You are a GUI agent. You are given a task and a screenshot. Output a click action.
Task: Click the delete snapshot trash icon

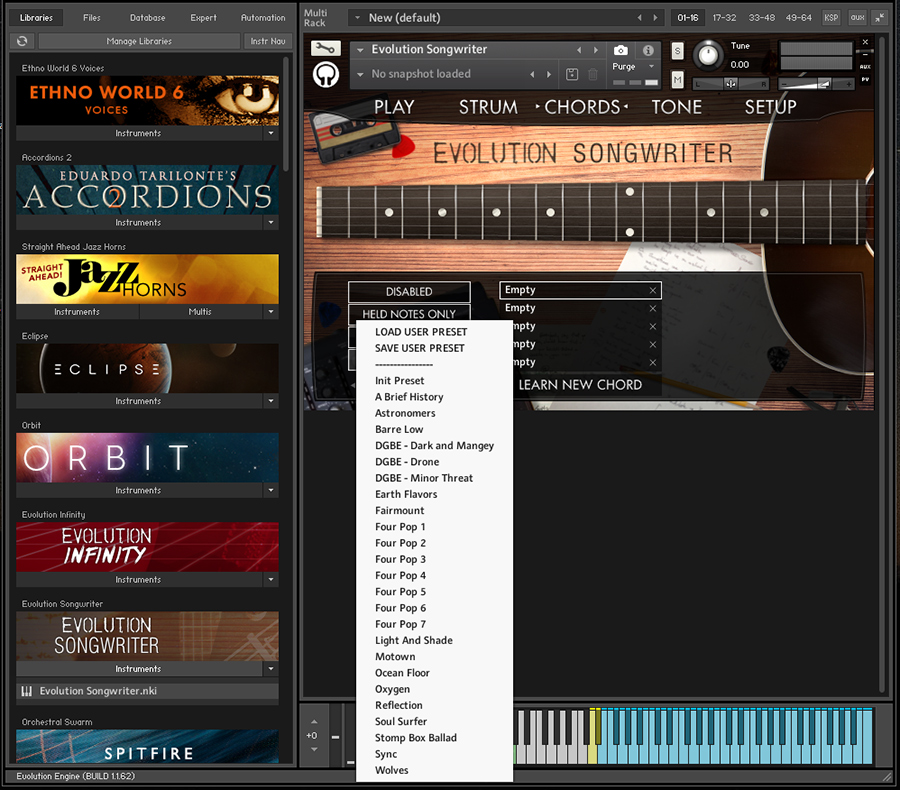(x=593, y=74)
